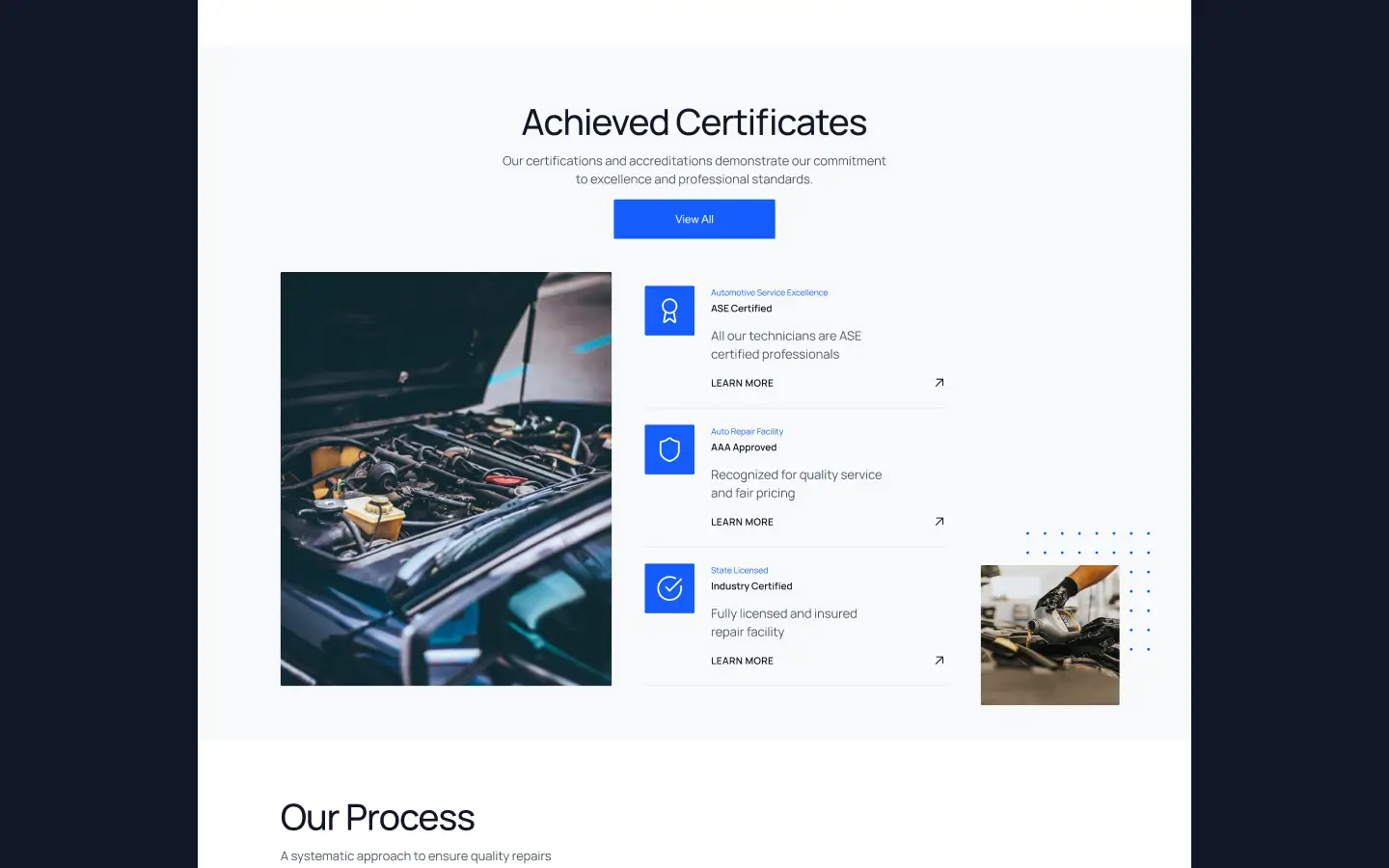Follow the arrow icon in AAA Approved row

coord(939,522)
